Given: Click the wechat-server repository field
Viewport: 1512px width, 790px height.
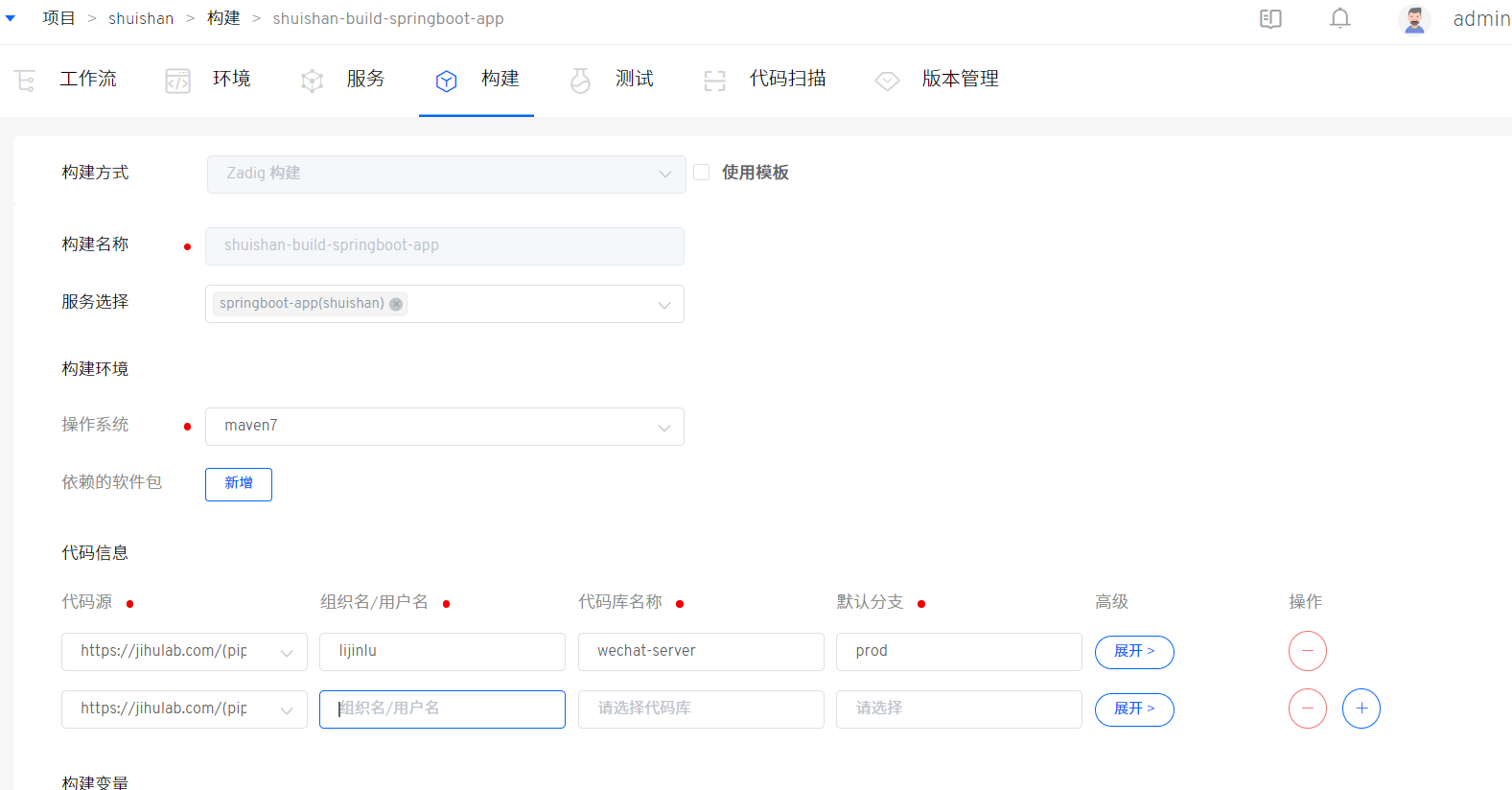Looking at the screenshot, I should (701, 652).
